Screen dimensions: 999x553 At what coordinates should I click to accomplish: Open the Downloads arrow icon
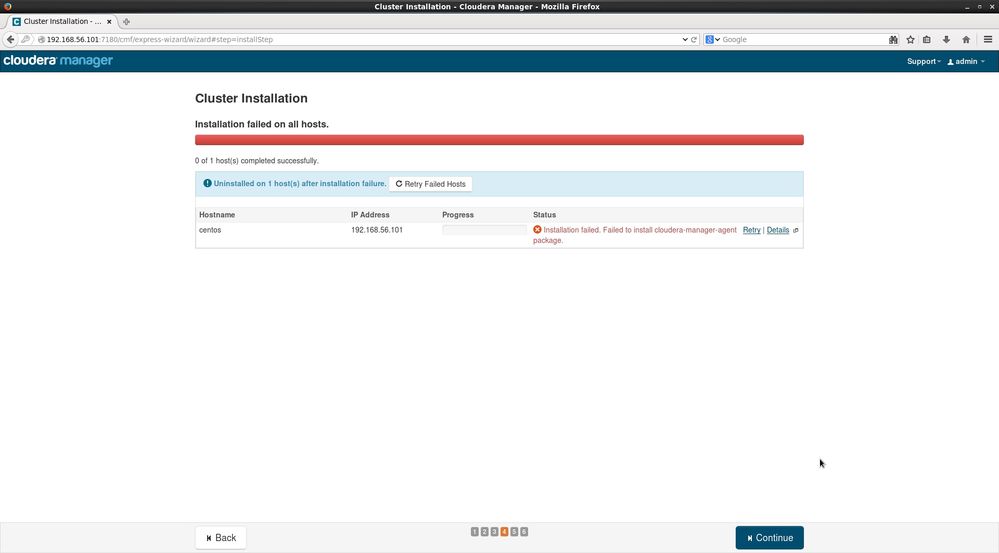(946, 40)
